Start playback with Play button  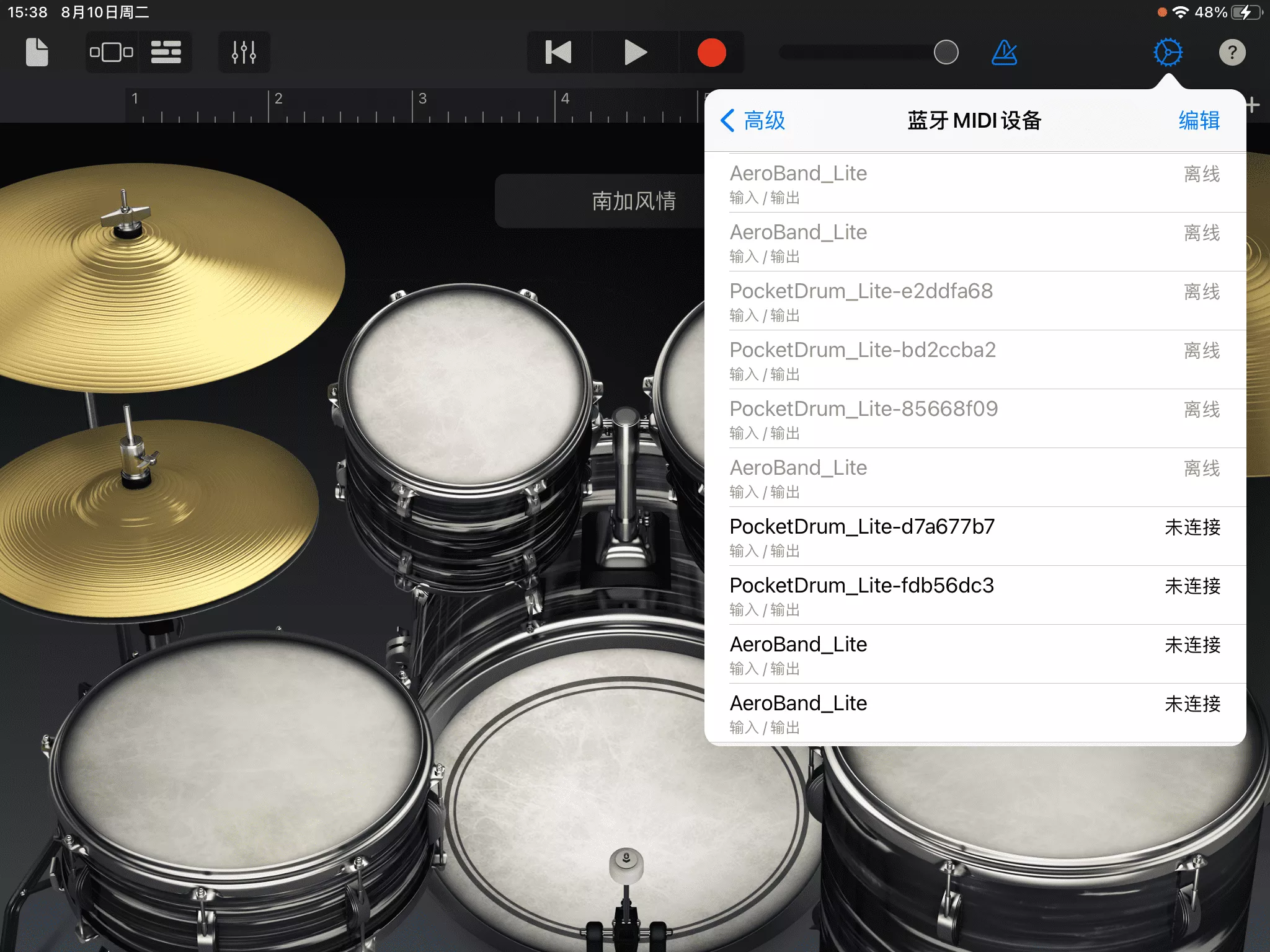click(635, 52)
